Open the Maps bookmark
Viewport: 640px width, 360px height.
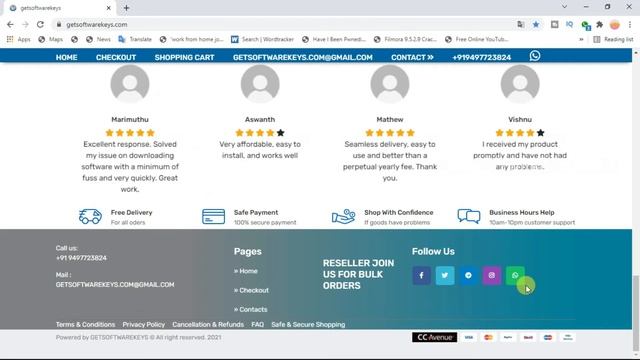coord(51,39)
